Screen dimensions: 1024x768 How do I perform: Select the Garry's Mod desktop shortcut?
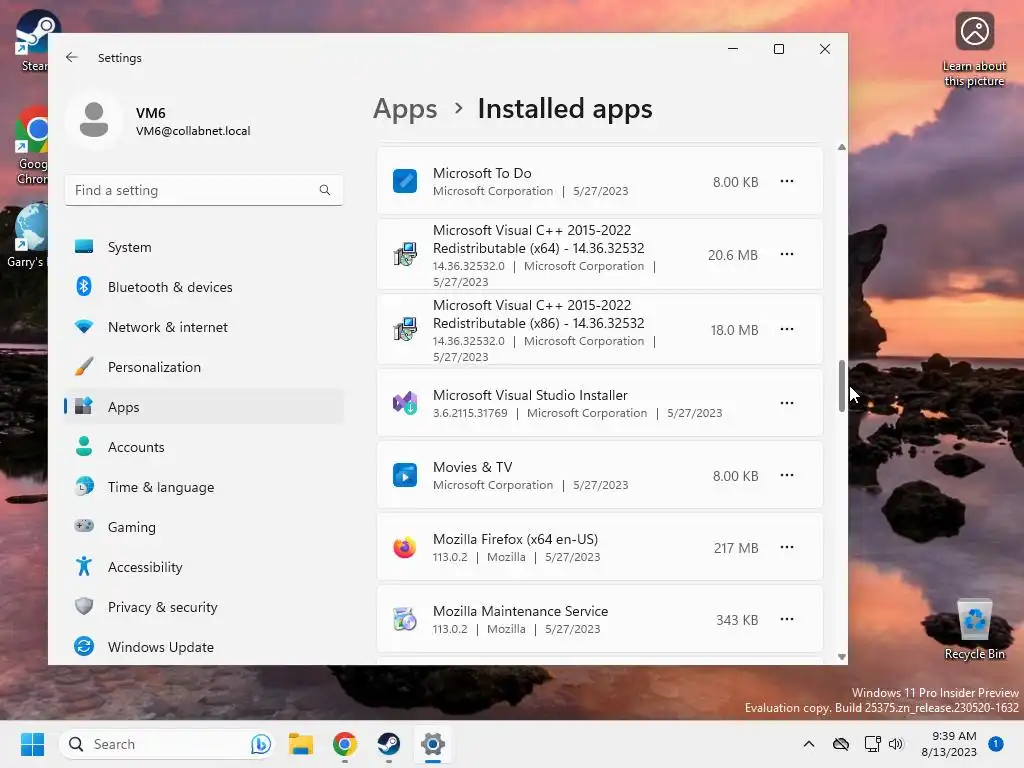[x=26, y=235]
